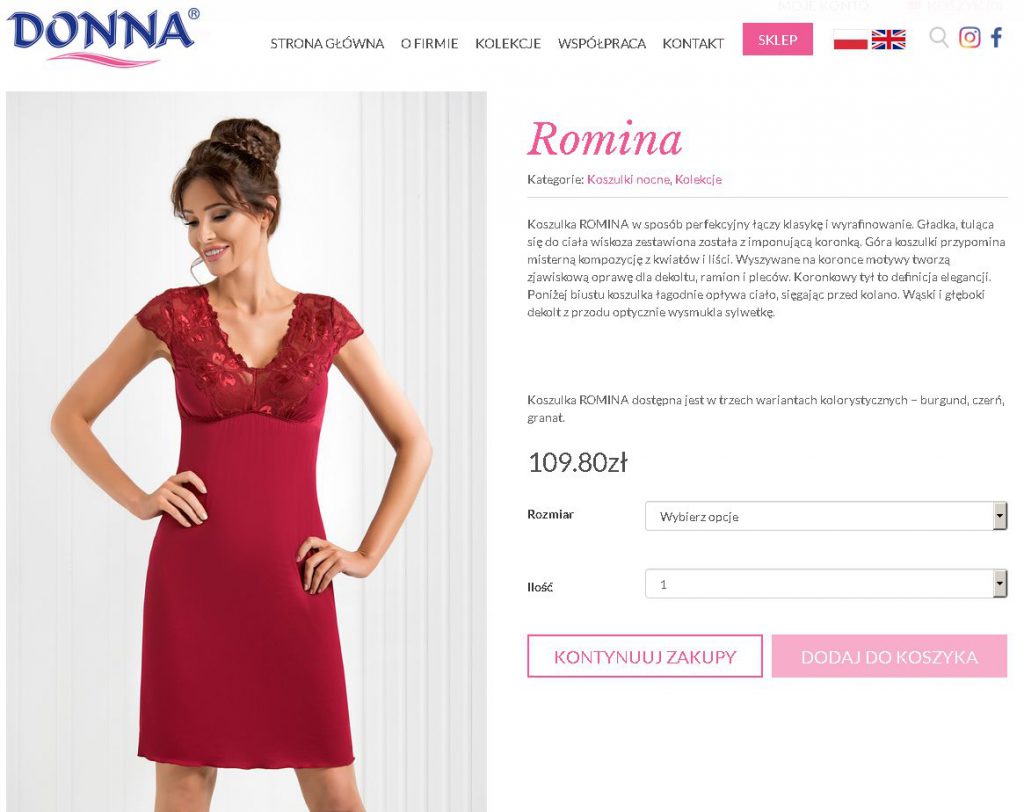Click KONTYNUUJ ZAKUPY button

coord(645,656)
